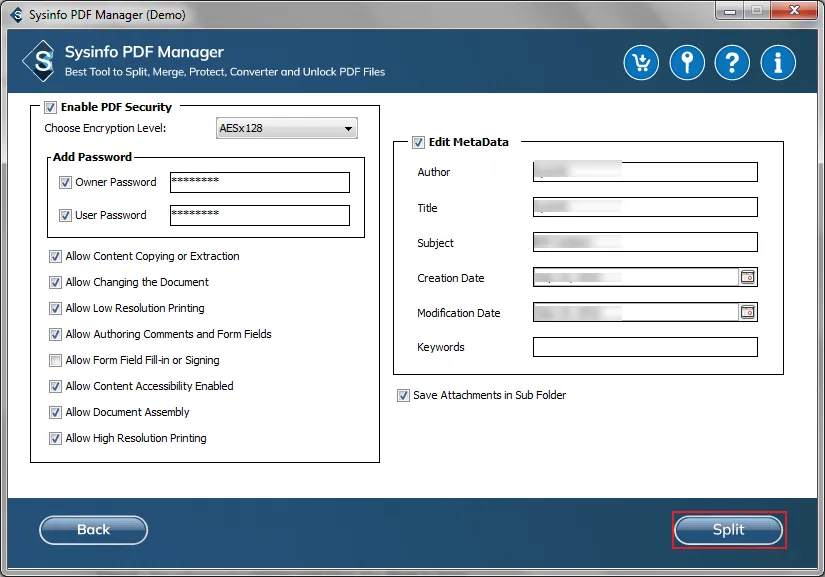Click the Keywords input field
The width and height of the screenshot is (825, 577).
(x=645, y=347)
